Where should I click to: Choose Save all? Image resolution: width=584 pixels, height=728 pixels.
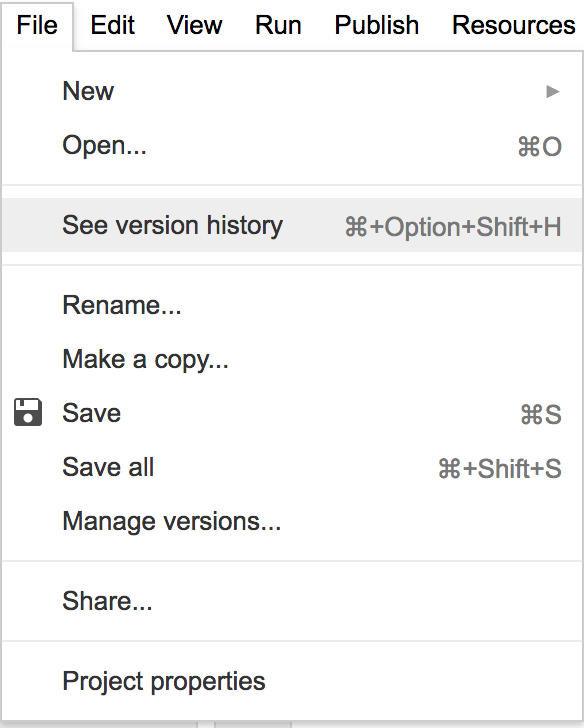coord(292,467)
